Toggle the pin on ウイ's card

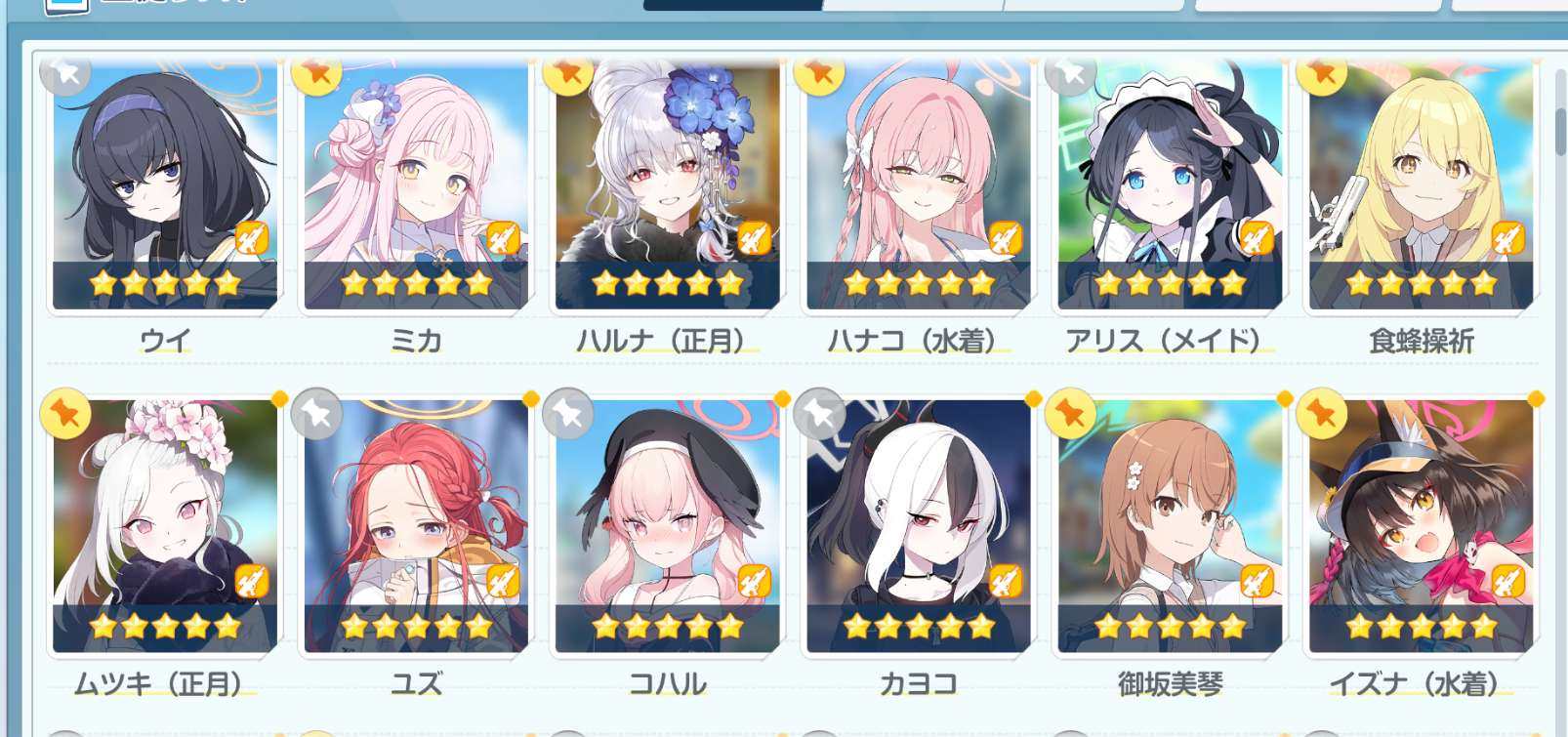pos(65,71)
